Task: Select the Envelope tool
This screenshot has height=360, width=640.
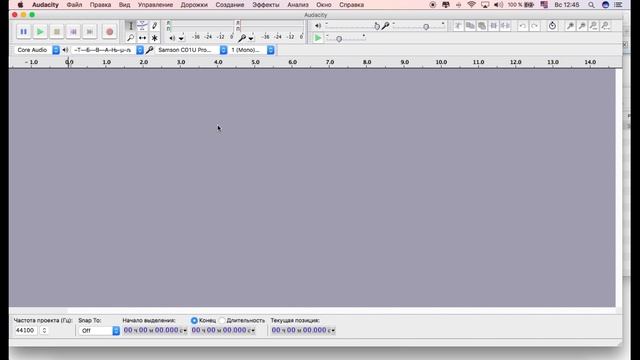Action: click(x=142, y=26)
